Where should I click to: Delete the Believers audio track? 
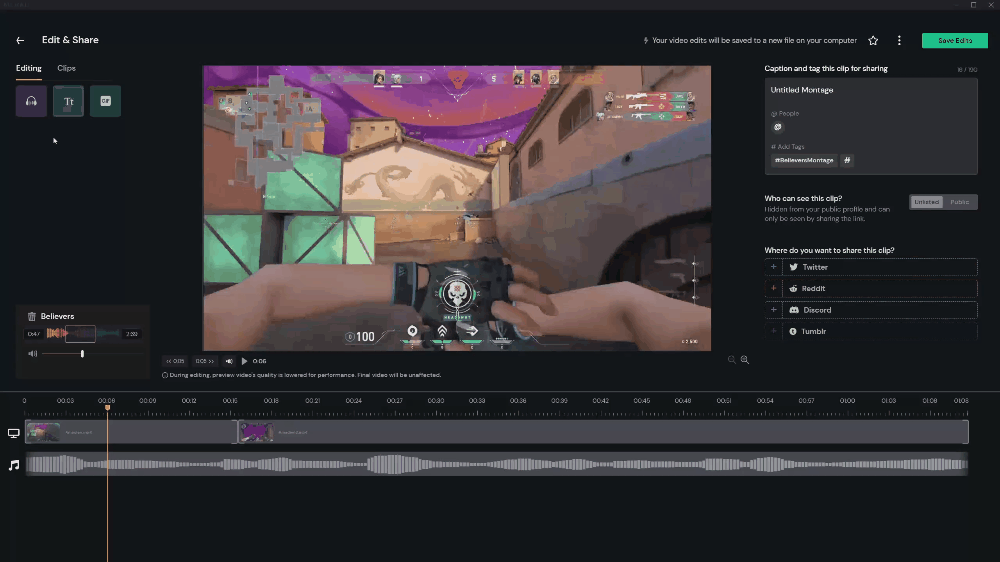(31, 316)
